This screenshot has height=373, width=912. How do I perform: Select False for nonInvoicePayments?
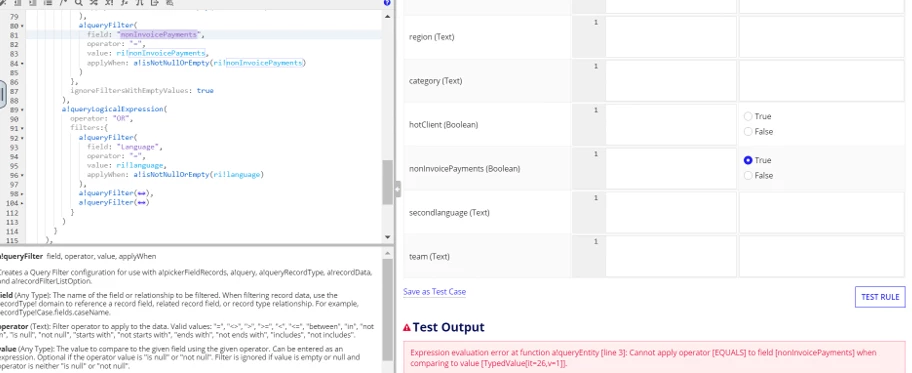tap(748, 175)
